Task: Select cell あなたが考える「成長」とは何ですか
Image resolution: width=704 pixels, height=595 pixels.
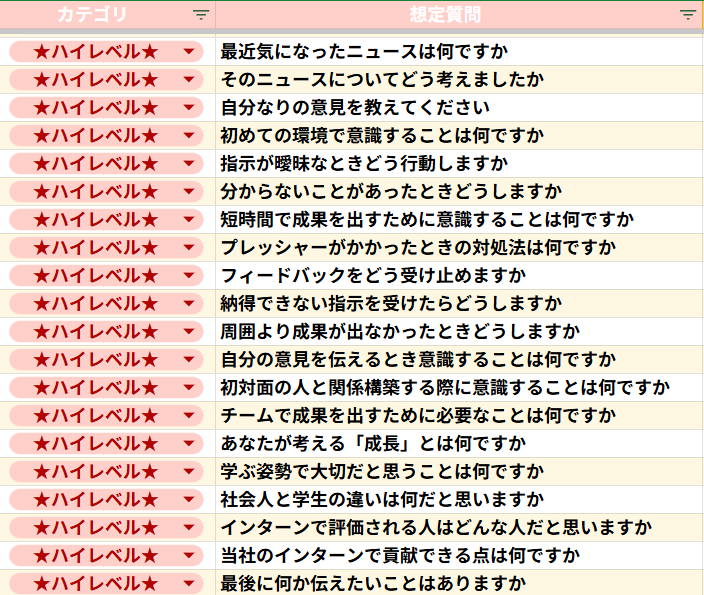Action: (x=459, y=444)
